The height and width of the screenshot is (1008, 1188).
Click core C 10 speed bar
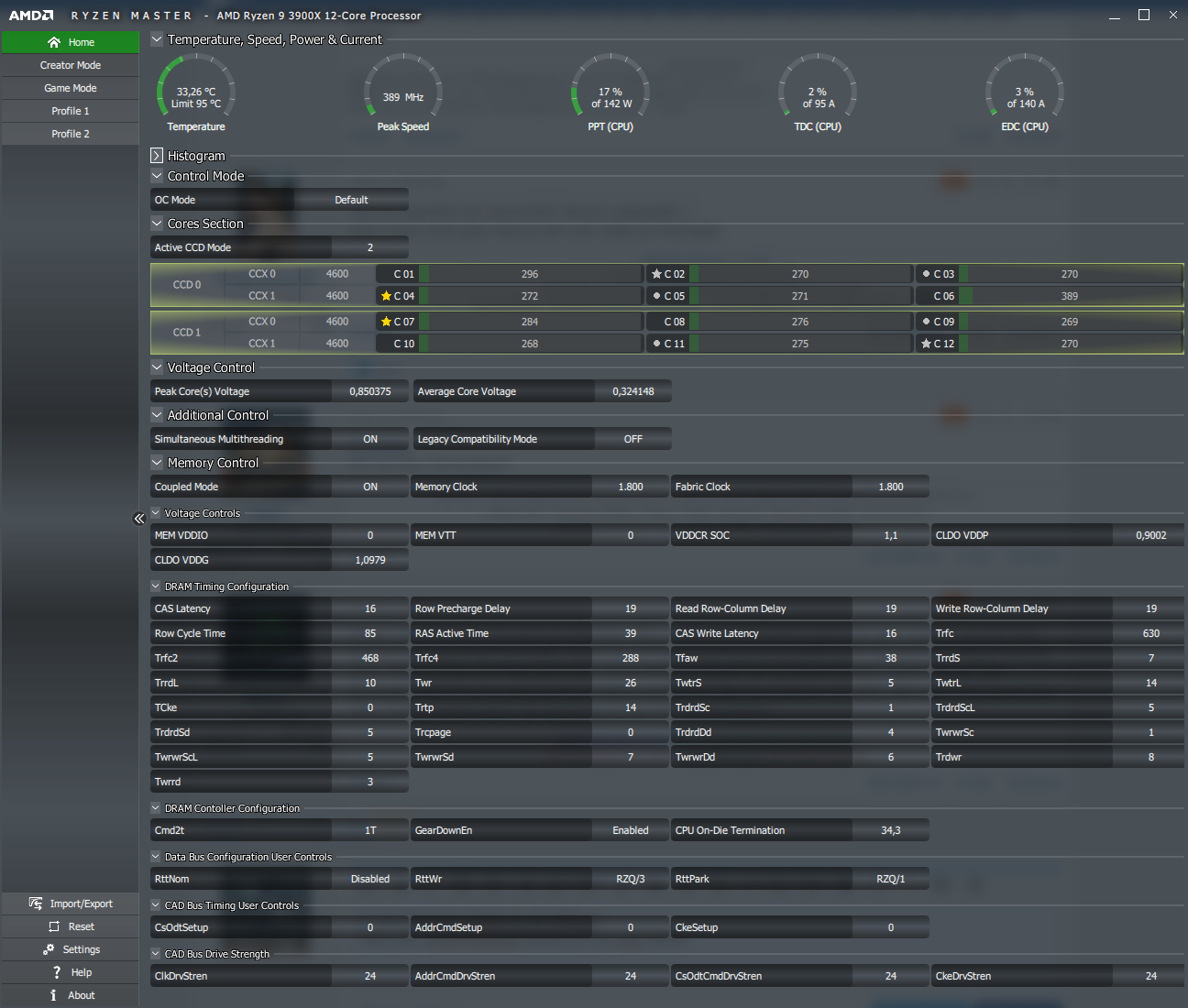531,344
